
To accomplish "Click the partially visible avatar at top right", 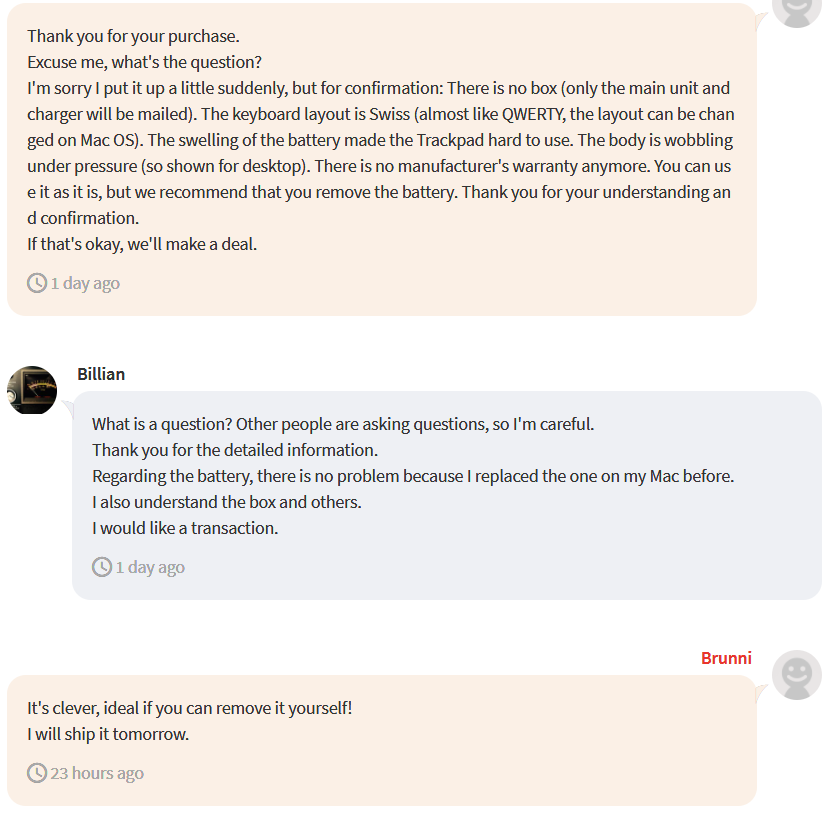I will [x=797, y=10].
